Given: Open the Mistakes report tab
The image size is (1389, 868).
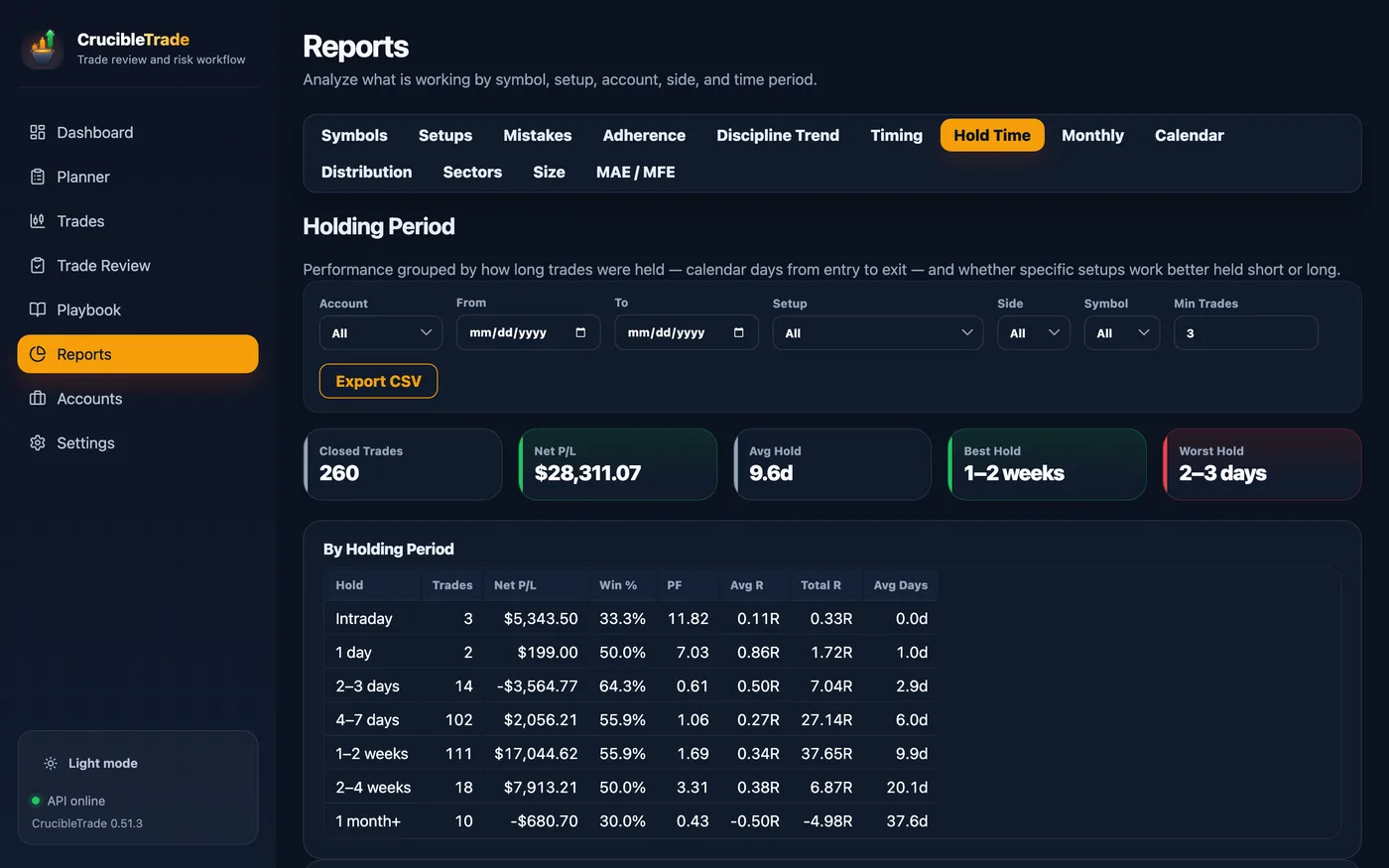Looking at the screenshot, I should 538,135.
